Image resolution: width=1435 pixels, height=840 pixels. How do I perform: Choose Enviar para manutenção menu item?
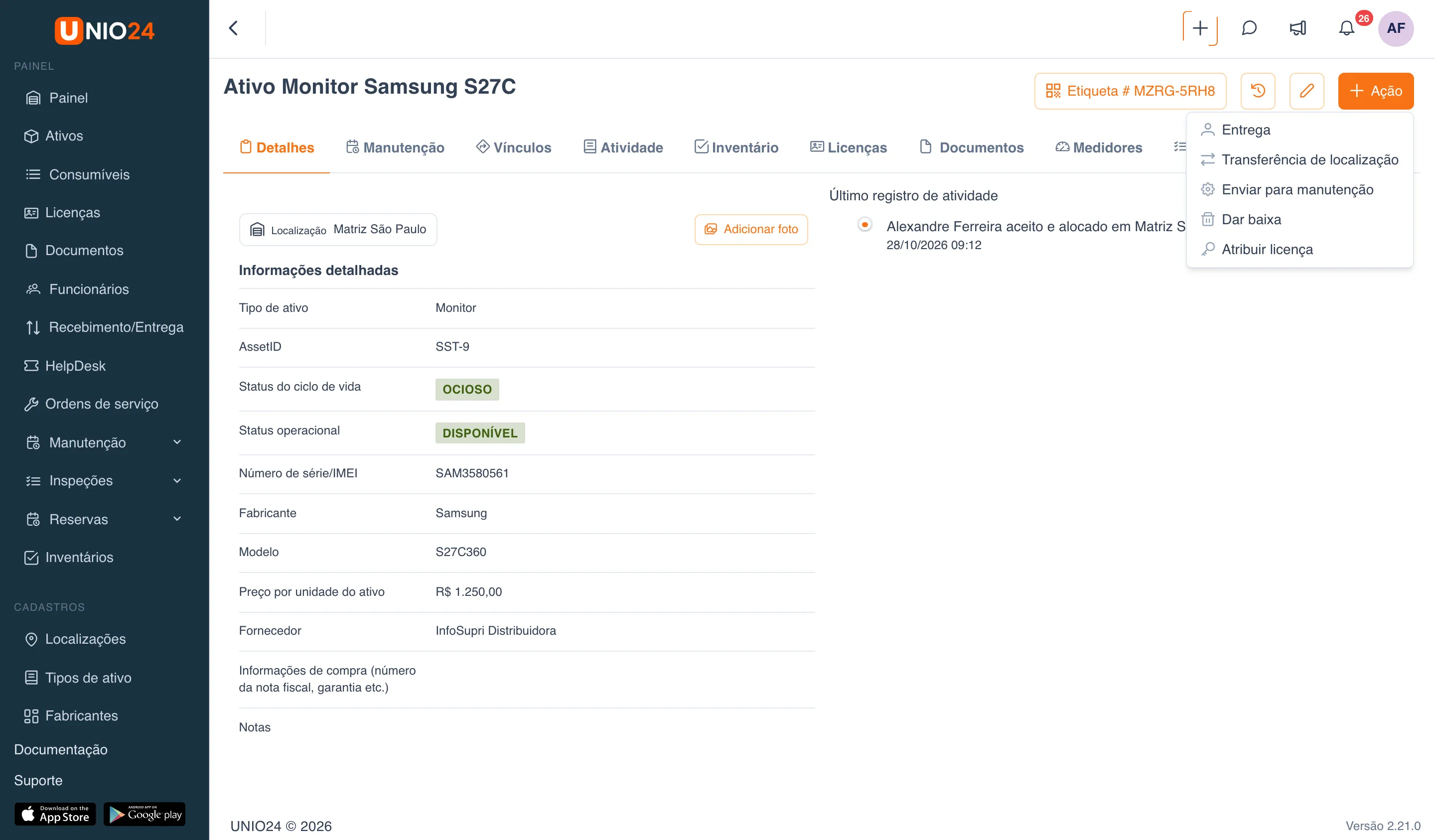click(x=1299, y=189)
